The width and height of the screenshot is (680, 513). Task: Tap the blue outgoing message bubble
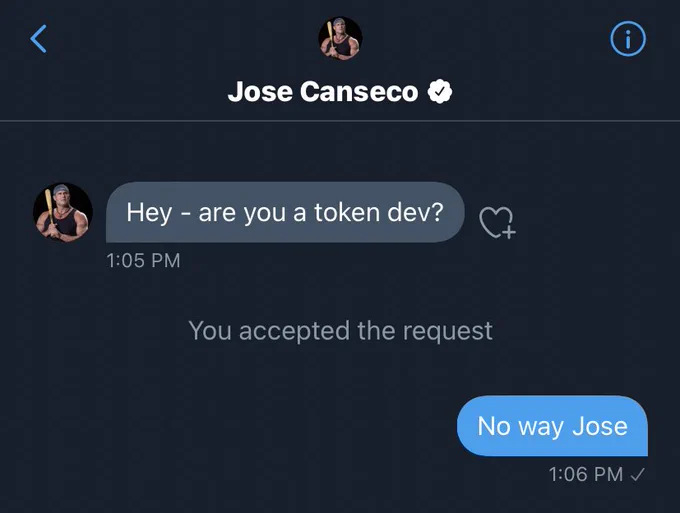tap(552, 426)
